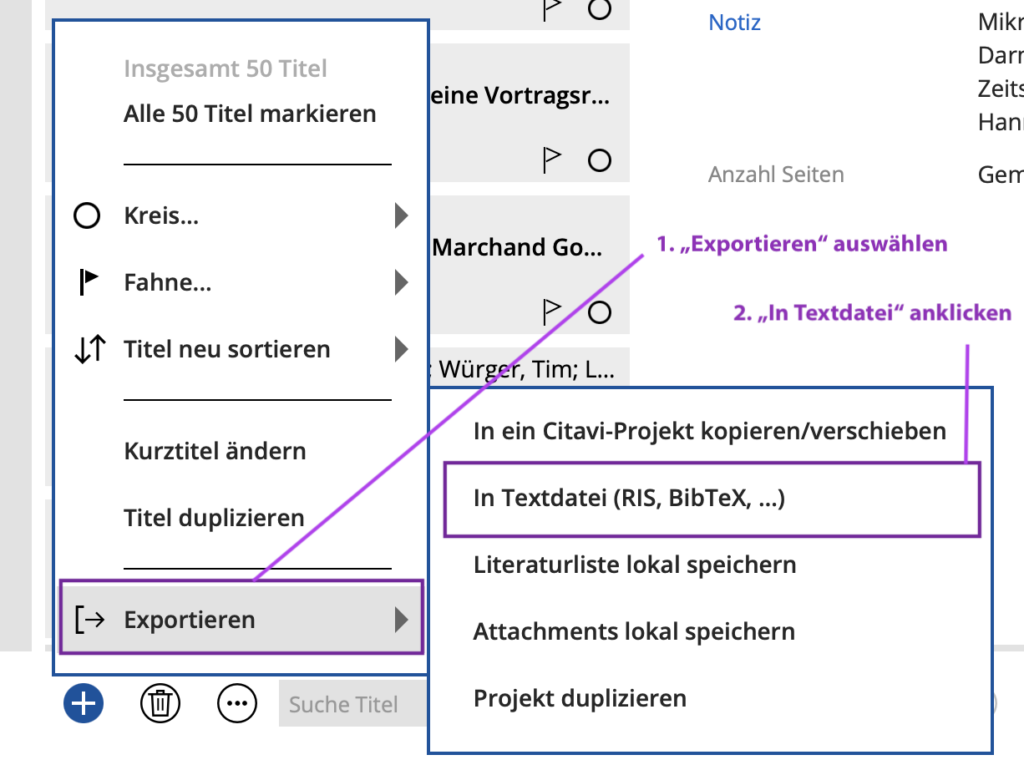Select In Textdatei (RIS, BibTeX, …)
The height and width of the screenshot is (765, 1024).
[x=712, y=499]
